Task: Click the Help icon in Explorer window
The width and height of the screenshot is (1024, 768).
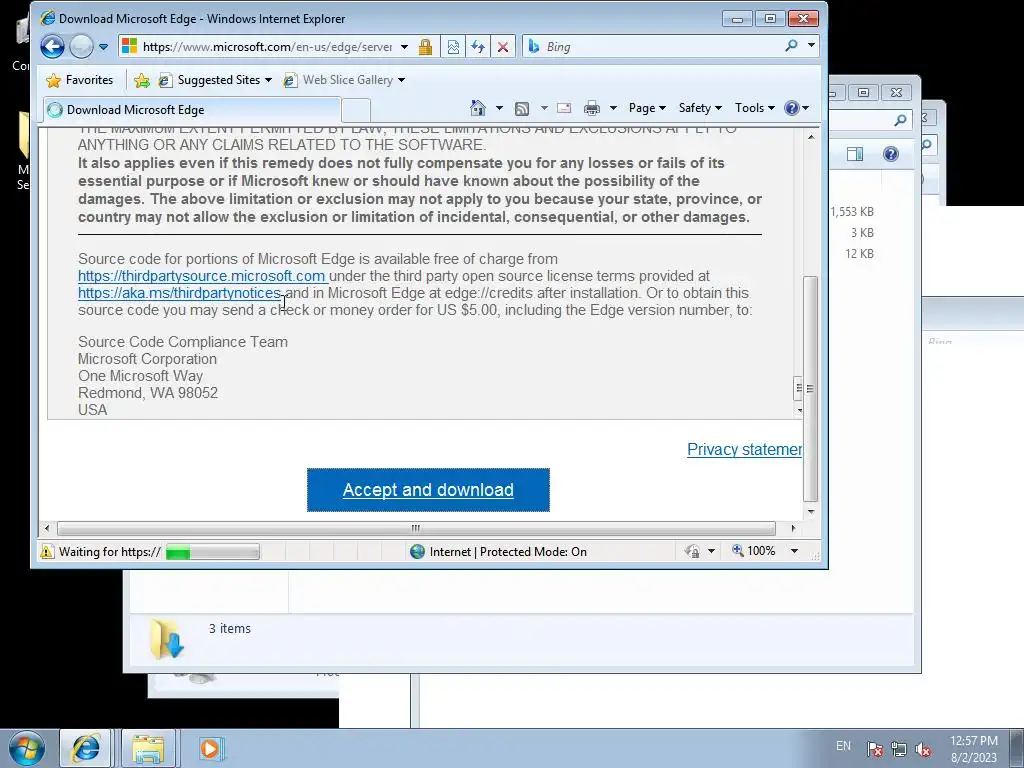Action: [891, 154]
